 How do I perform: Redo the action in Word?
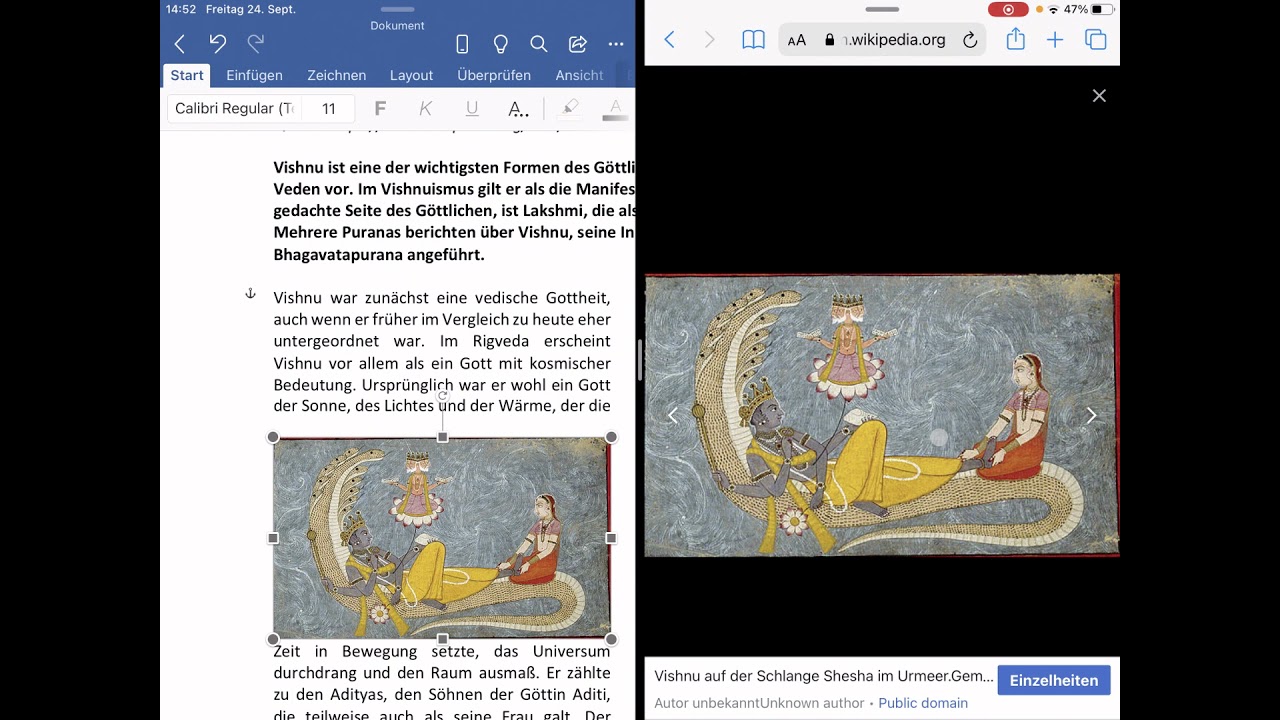(256, 43)
